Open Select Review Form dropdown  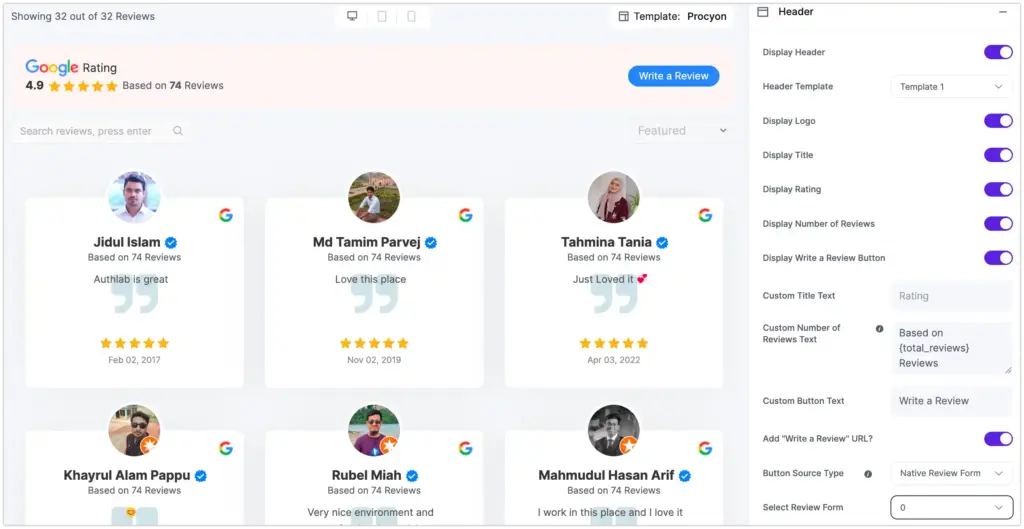(x=952, y=507)
